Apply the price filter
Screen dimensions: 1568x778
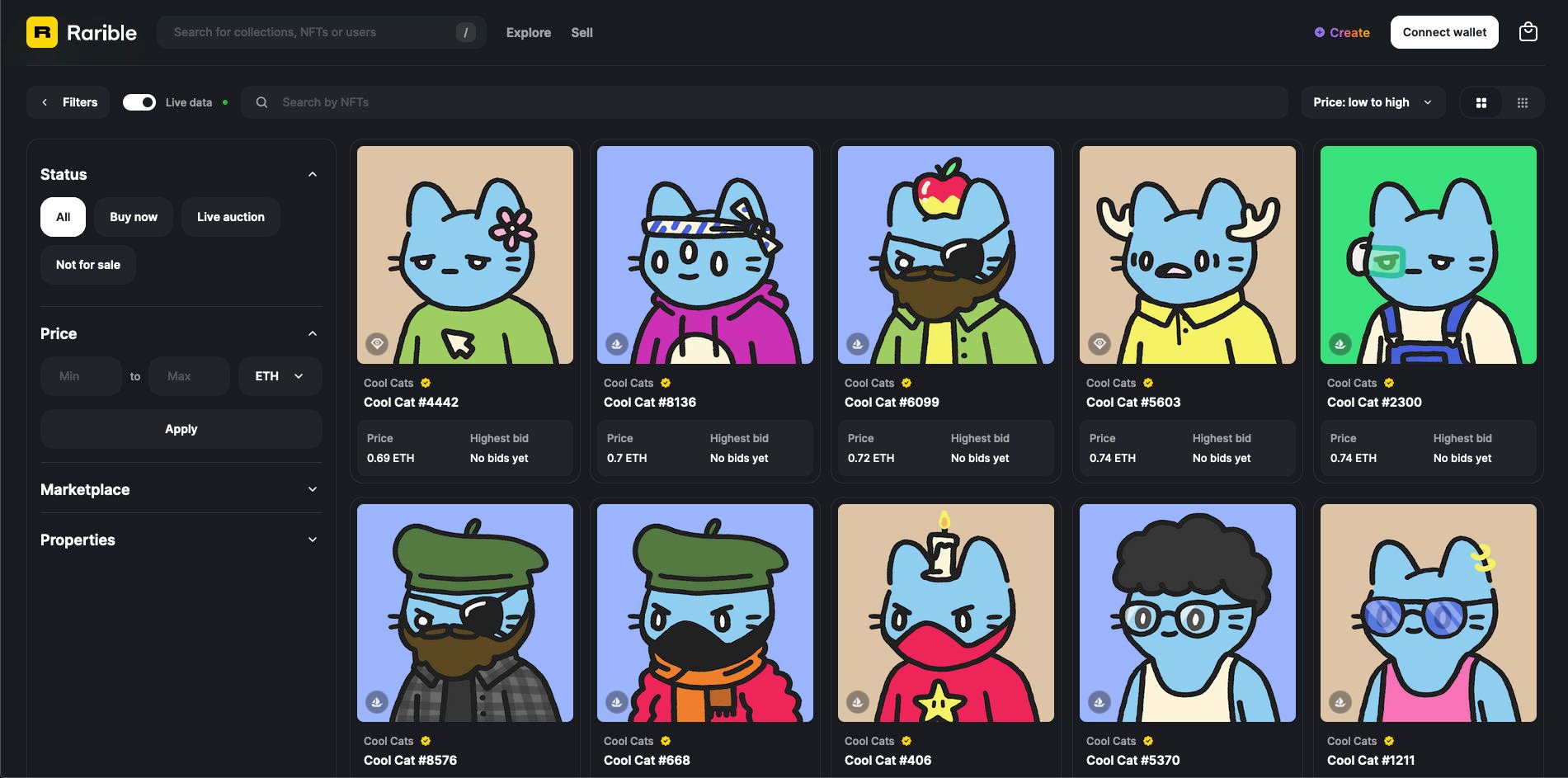click(181, 429)
